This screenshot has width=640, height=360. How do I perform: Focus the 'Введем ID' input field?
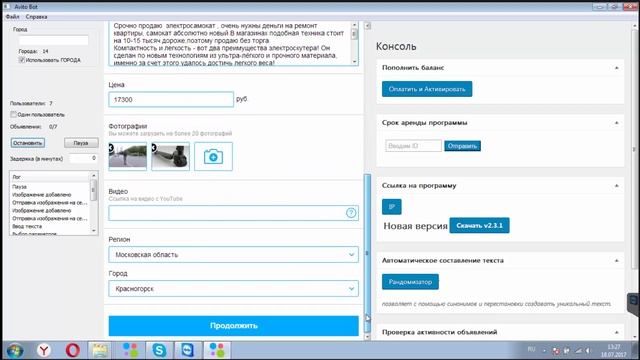click(x=413, y=146)
